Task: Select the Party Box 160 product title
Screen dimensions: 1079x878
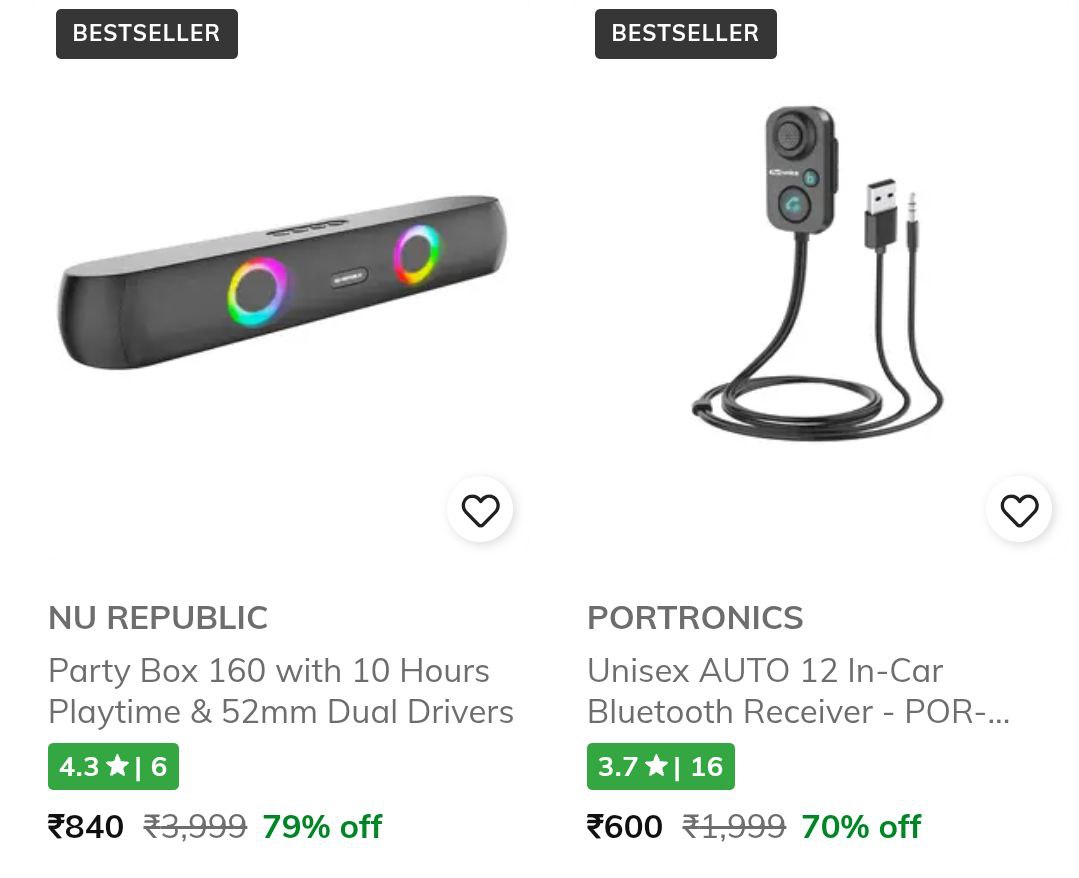Action: pyautogui.click(x=281, y=690)
